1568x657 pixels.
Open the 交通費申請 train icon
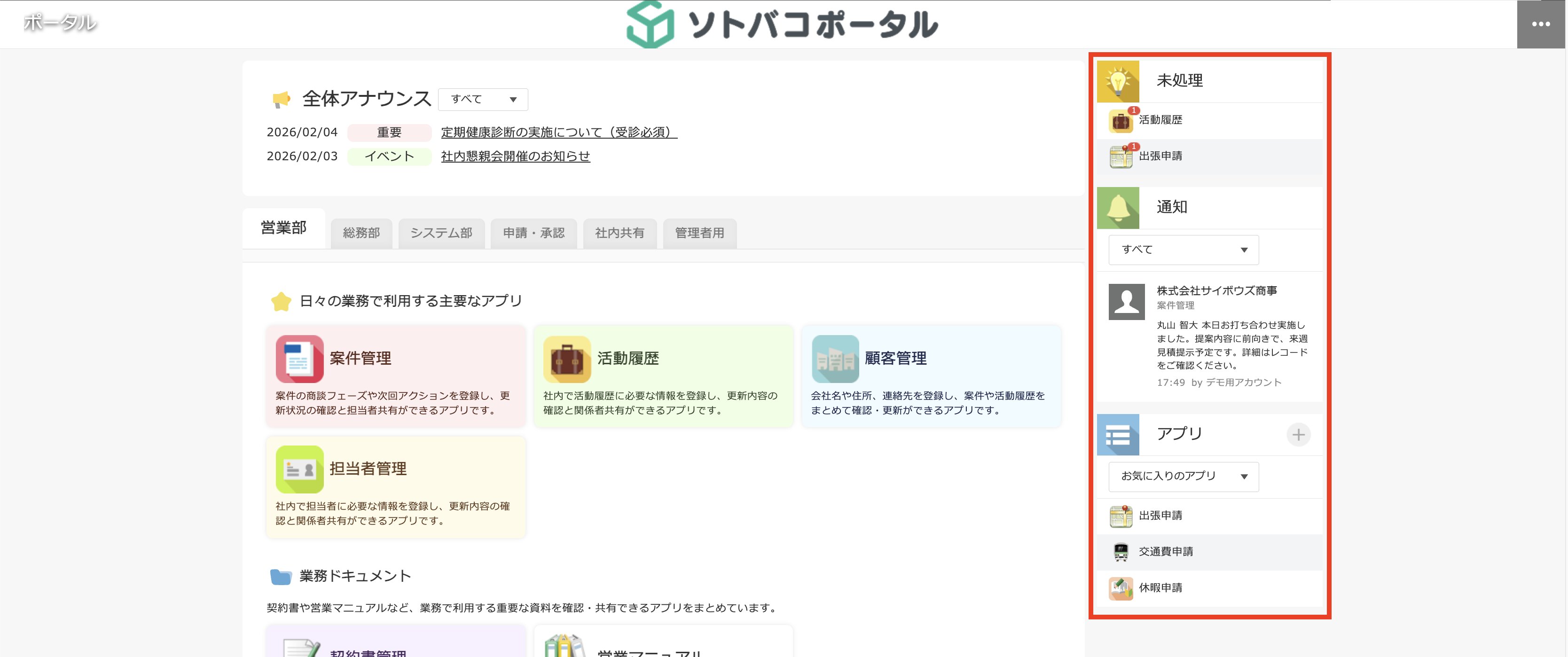click(1120, 552)
